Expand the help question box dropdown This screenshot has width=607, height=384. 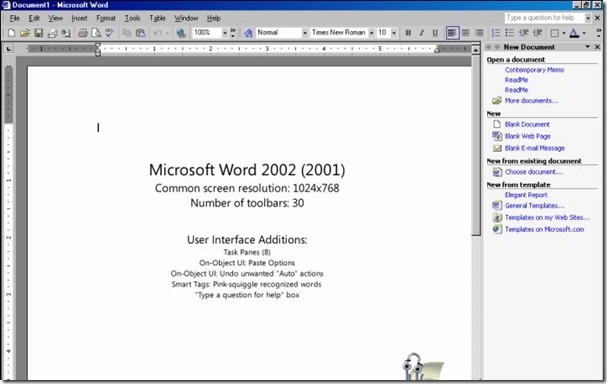tap(588, 18)
